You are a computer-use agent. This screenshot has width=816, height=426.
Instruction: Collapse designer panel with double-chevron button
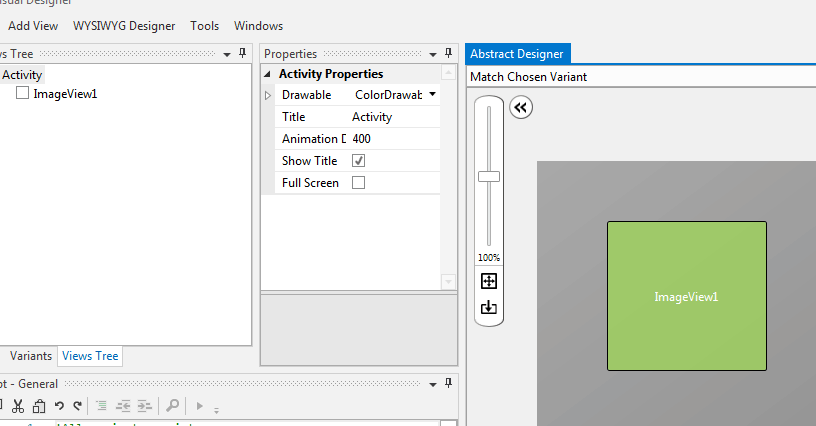point(520,108)
